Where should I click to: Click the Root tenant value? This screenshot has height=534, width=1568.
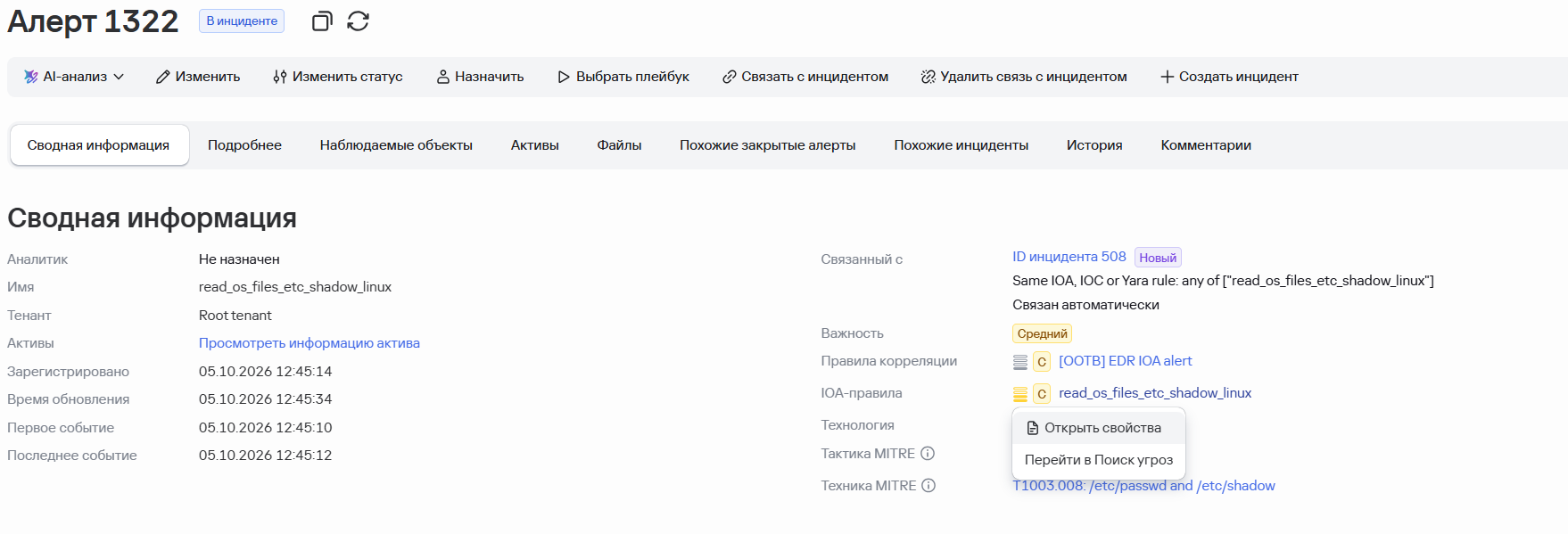coord(235,316)
